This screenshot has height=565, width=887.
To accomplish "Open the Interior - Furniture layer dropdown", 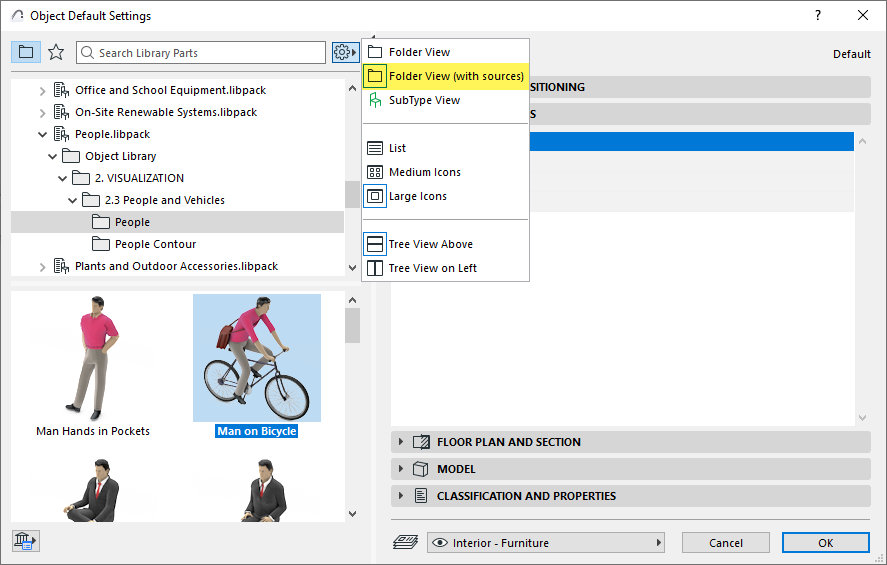I will [547, 543].
